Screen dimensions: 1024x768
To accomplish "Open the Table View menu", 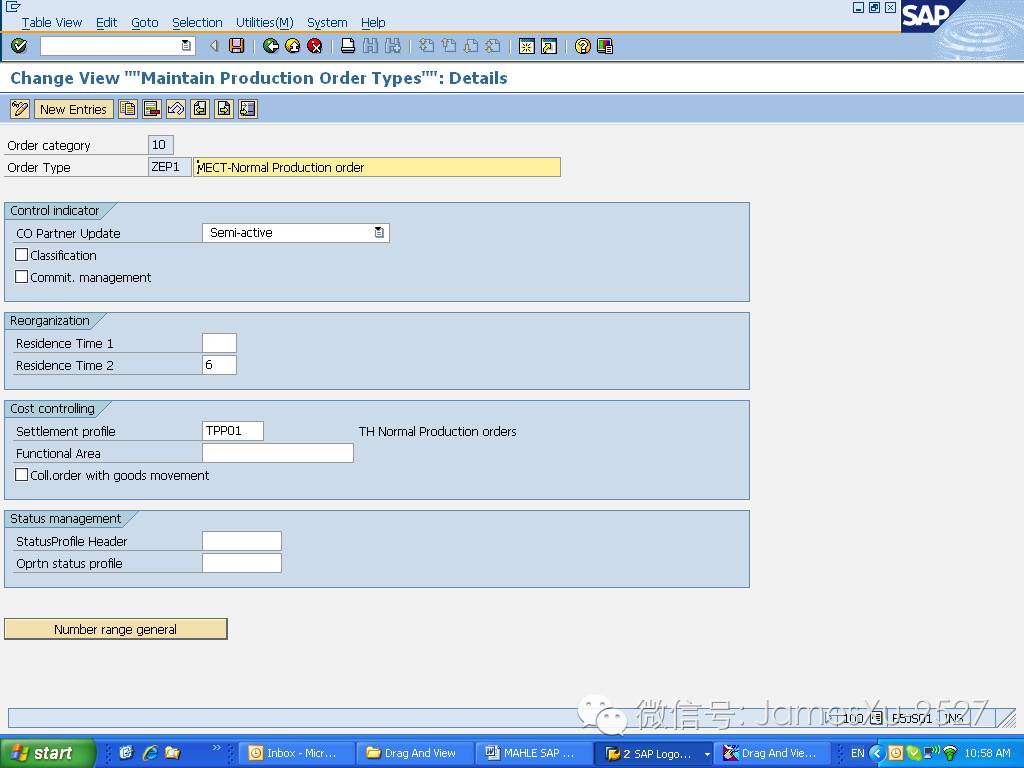I will point(52,22).
